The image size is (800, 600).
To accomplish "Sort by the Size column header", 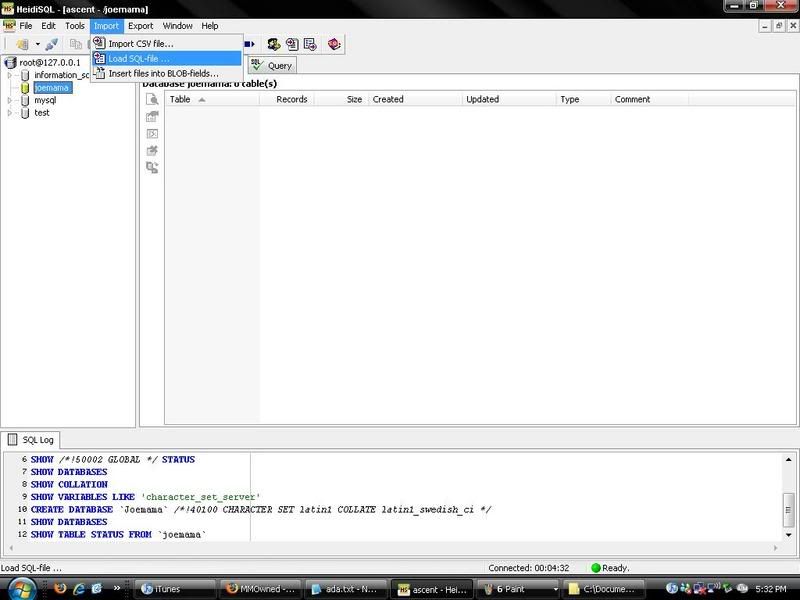I will point(341,99).
